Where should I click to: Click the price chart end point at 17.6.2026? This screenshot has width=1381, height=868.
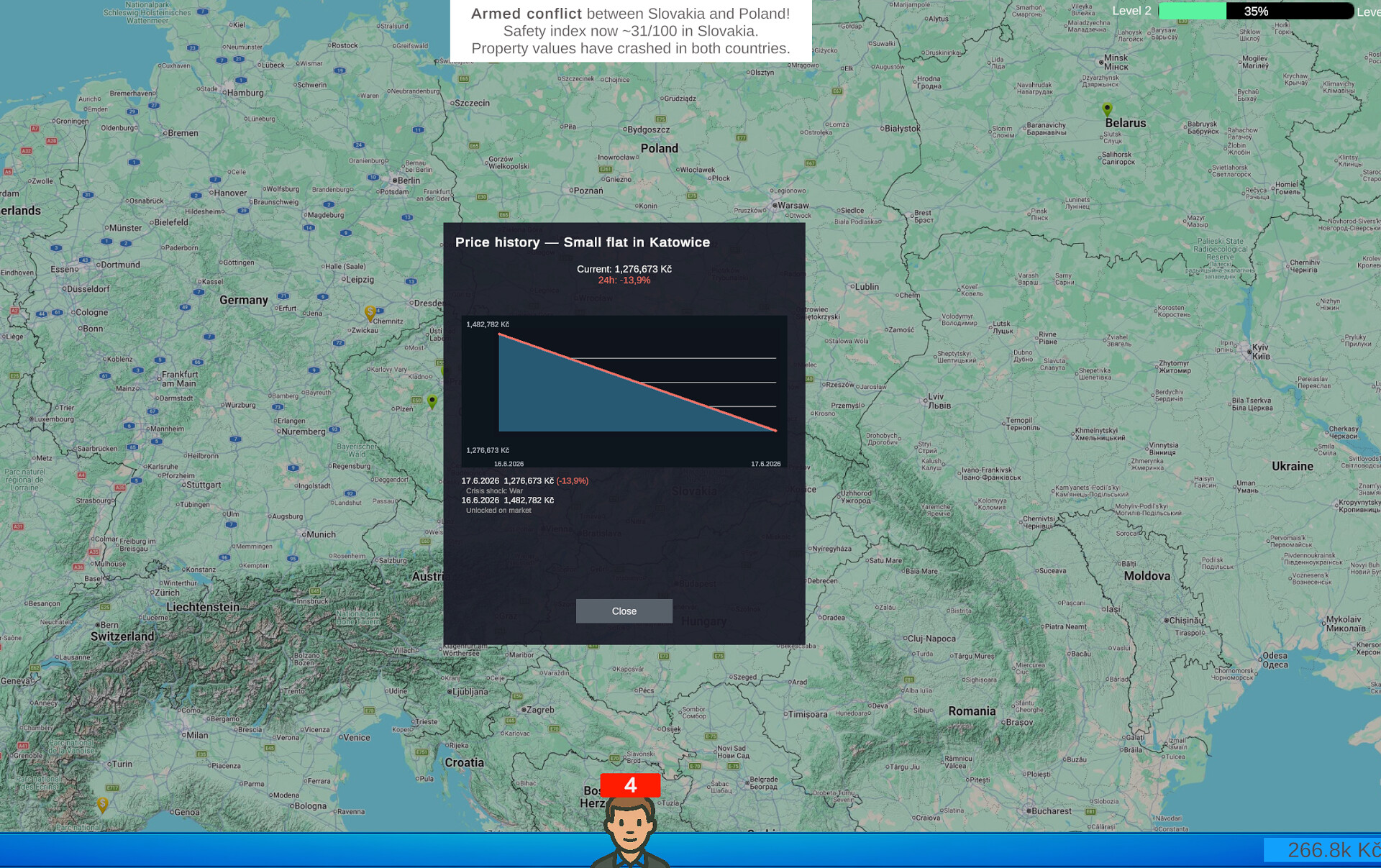775,430
